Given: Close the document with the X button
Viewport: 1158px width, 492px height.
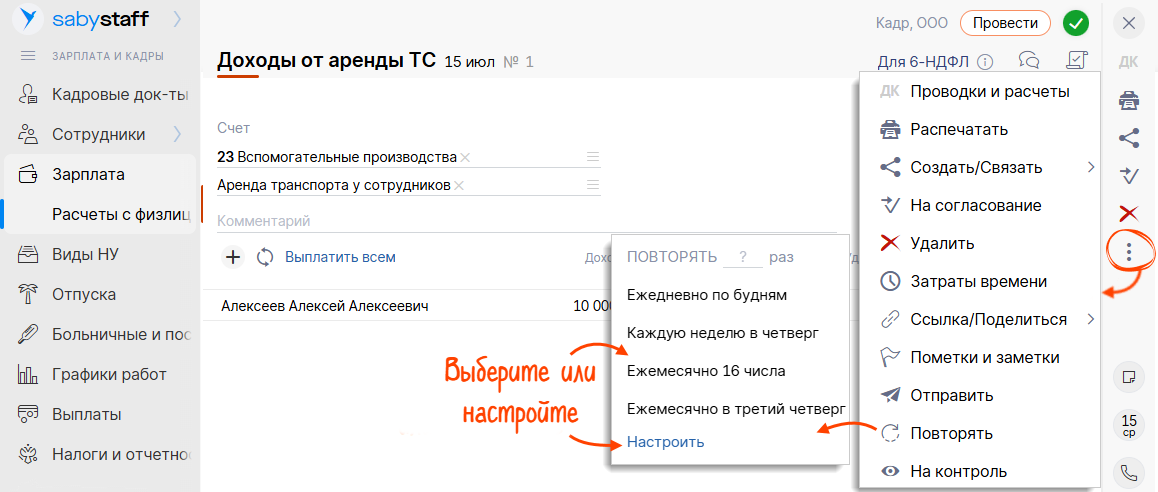Looking at the screenshot, I should pos(1128,23).
